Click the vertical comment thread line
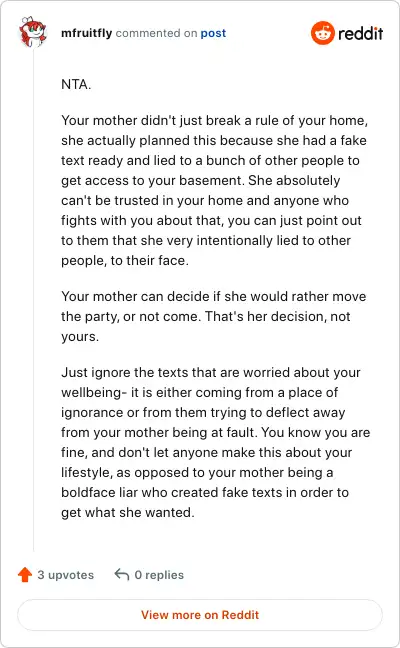Viewport: 400px width, 648px height. (x=33, y=300)
